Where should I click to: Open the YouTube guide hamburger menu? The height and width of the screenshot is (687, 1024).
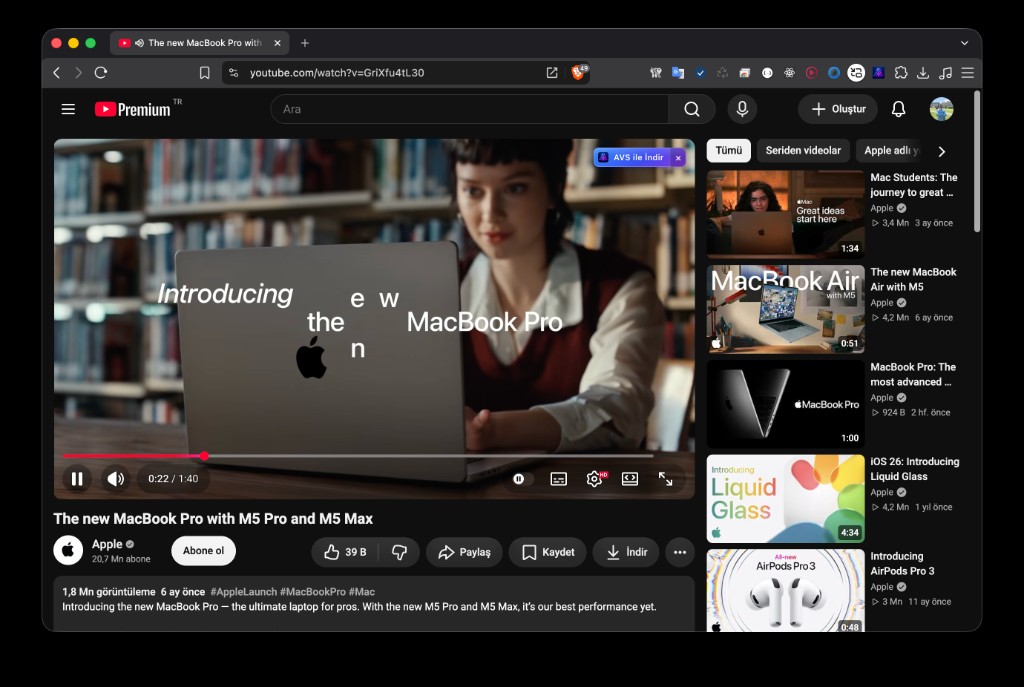tap(68, 109)
